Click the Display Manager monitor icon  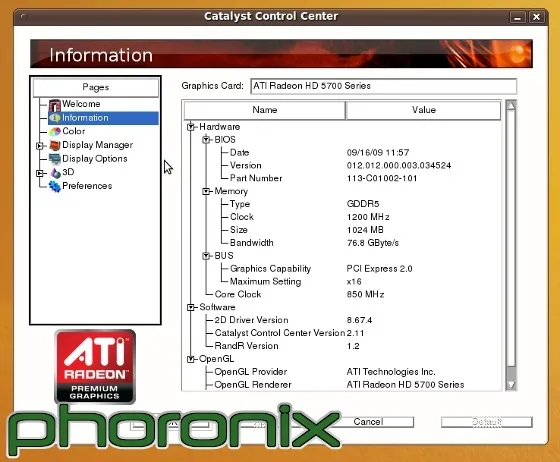(55, 145)
